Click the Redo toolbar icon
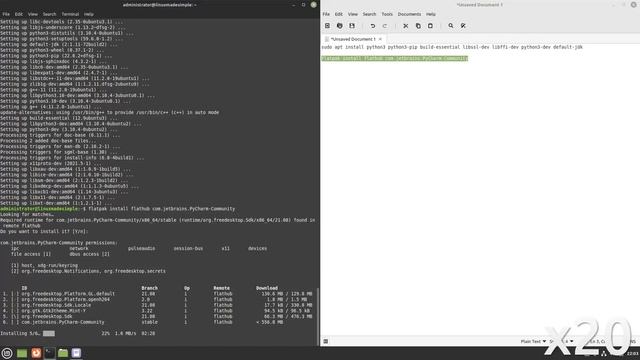The height and width of the screenshot is (360, 640). pos(384,26)
